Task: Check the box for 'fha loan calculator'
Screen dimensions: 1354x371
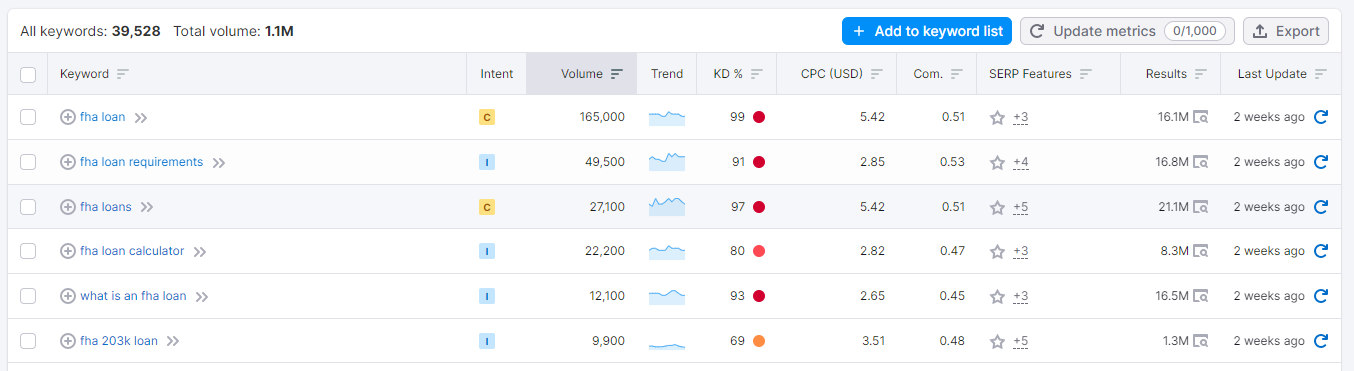Action: coord(28,251)
